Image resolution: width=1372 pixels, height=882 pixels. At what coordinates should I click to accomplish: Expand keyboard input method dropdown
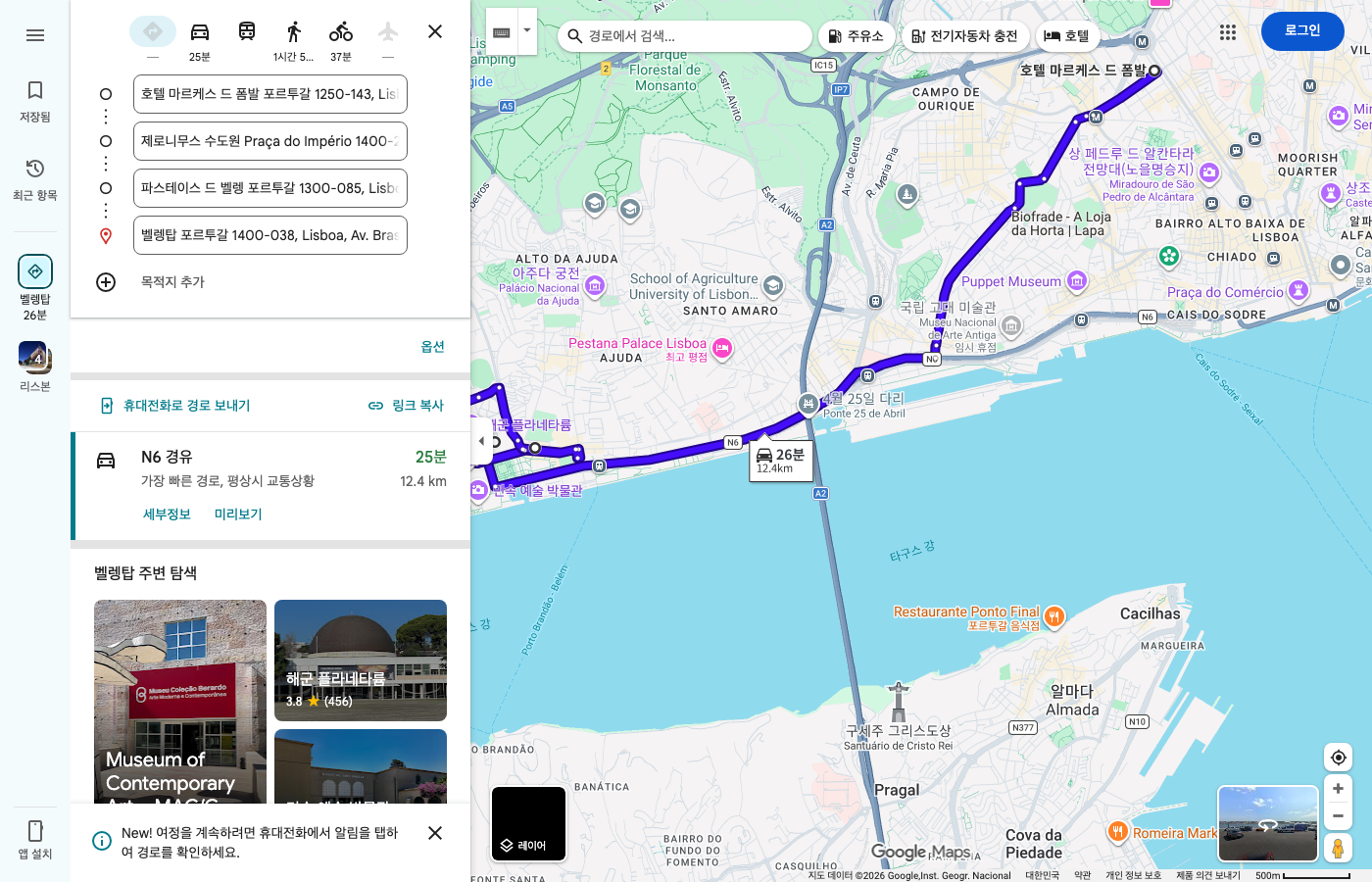tap(527, 31)
